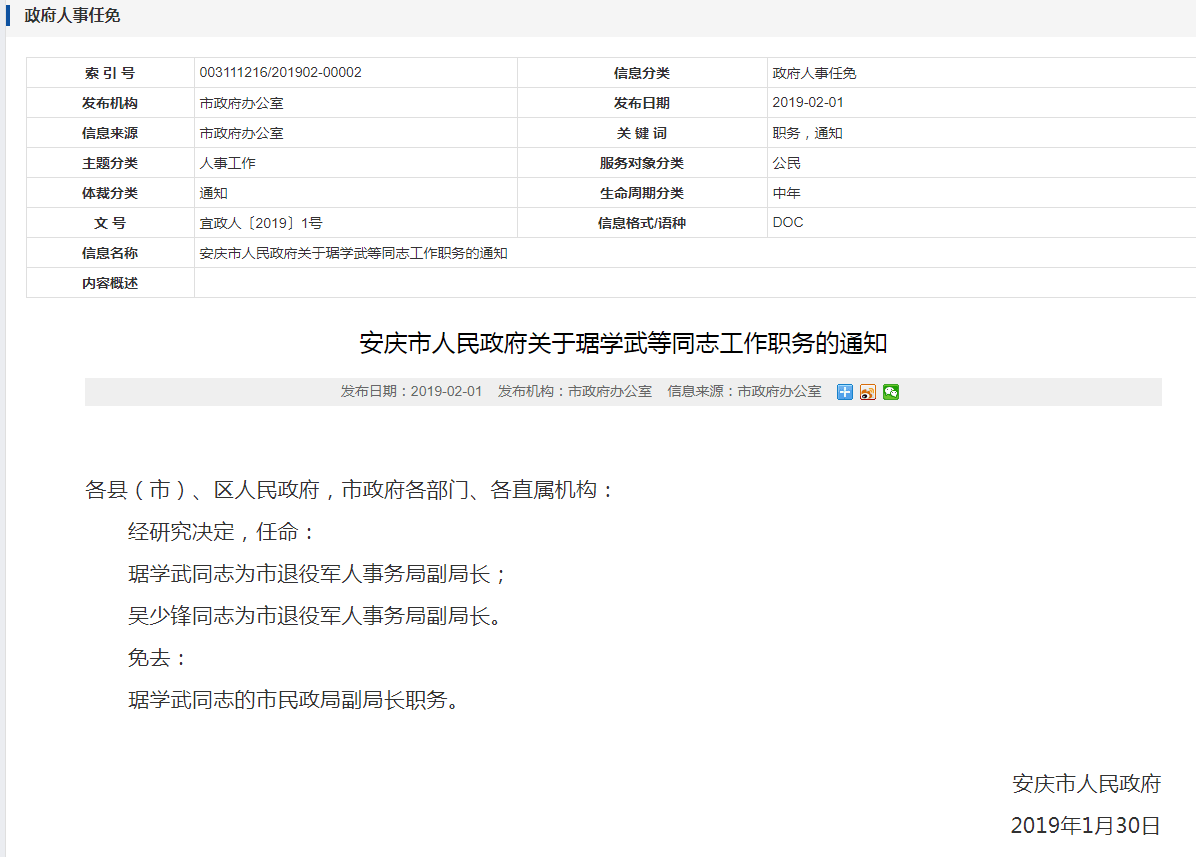Click line appointing 琚学武 as deputy director
The image size is (1196, 857).
pyautogui.click(x=317, y=573)
